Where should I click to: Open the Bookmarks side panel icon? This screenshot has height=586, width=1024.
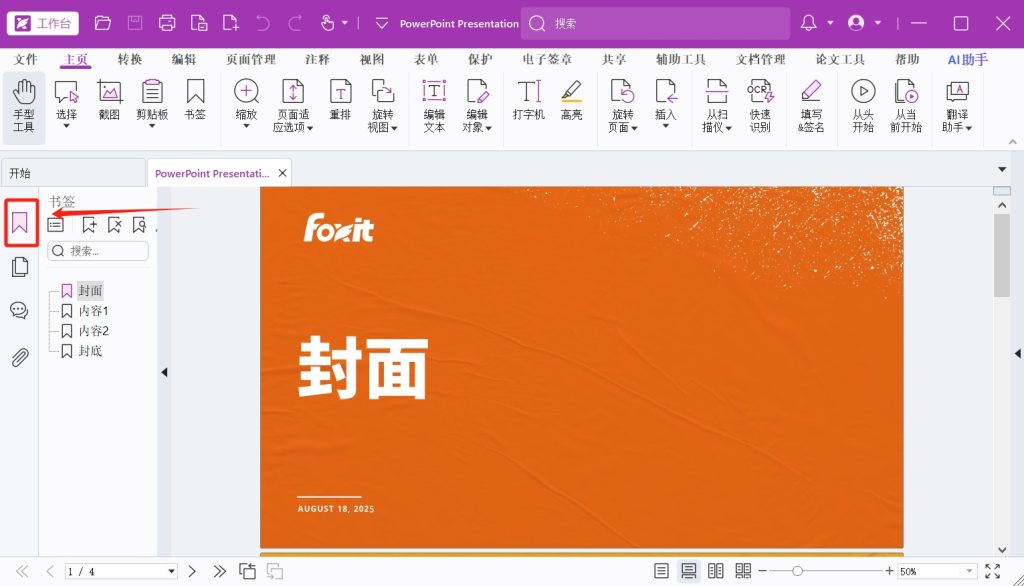(20, 224)
